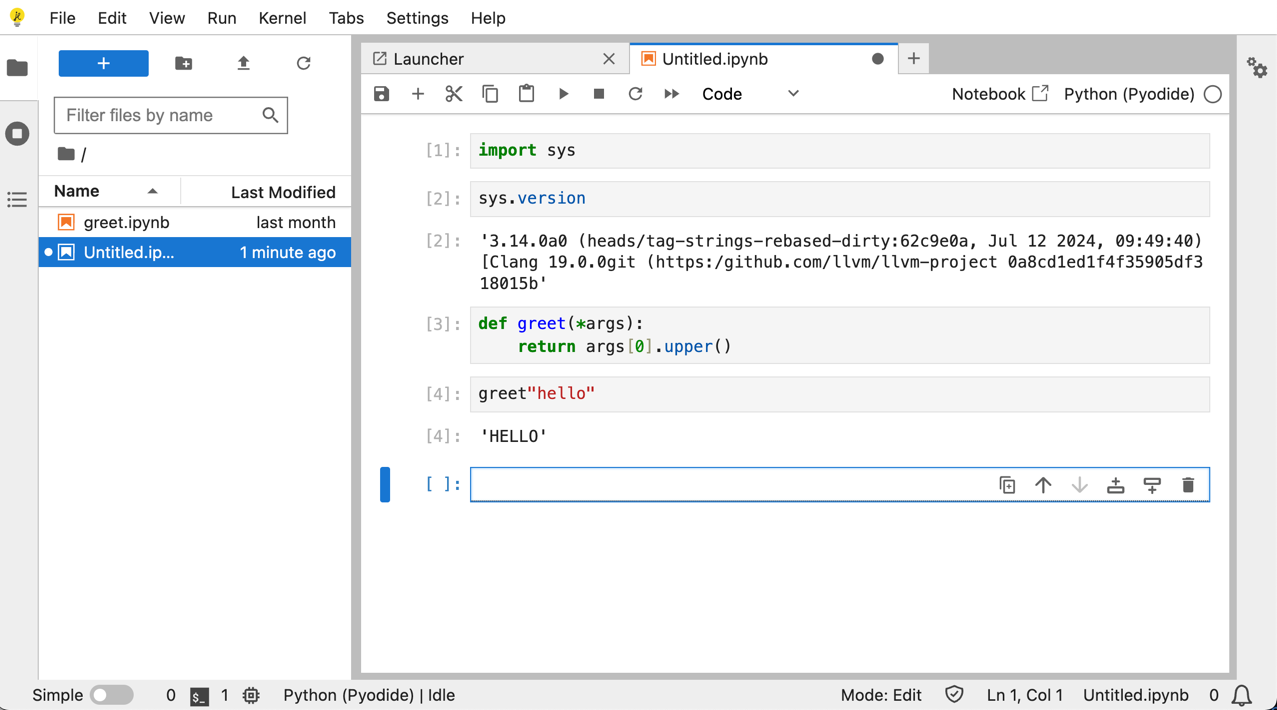The image size is (1277, 710).
Task: Click the sys.version code cell
Action: click(x=839, y=198)
